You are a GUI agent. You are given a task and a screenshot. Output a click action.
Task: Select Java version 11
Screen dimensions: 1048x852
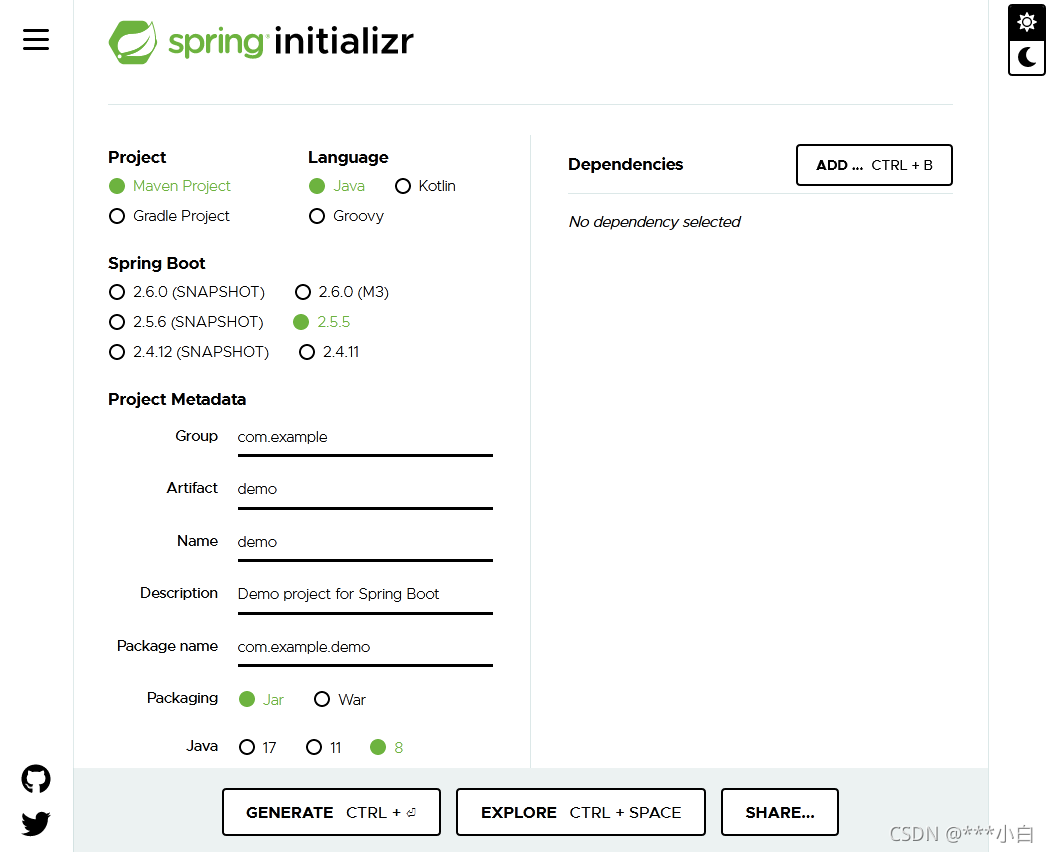(323, 747)
